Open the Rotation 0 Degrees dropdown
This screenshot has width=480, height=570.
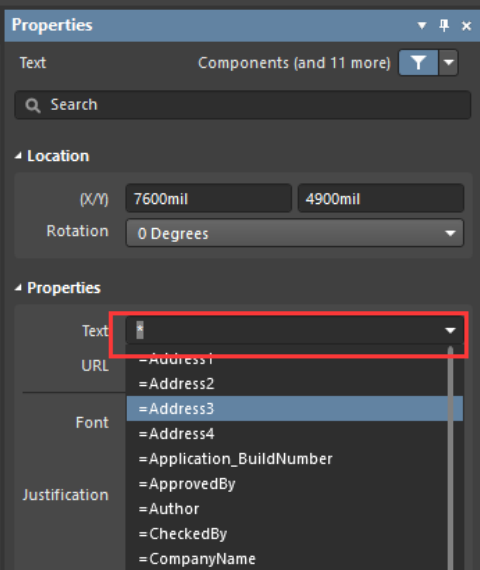[x=295, y=233]
